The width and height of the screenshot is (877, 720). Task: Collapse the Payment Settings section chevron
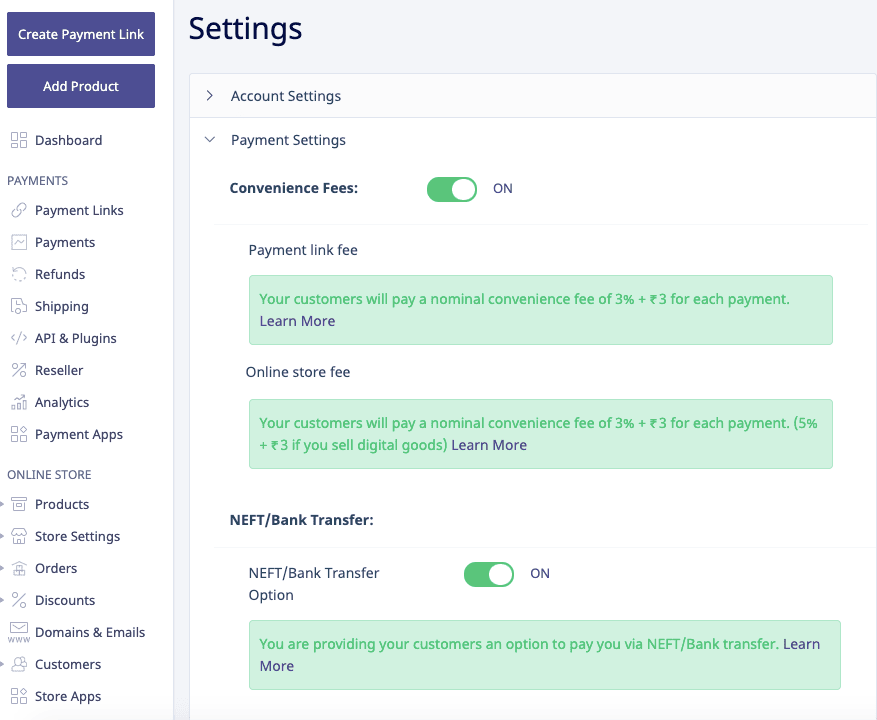(210, 140)
